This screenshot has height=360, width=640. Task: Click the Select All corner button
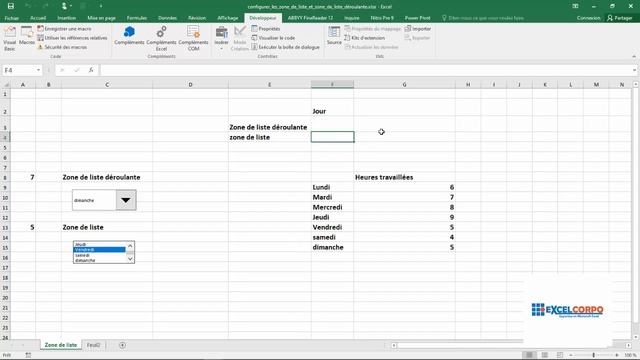6,84
